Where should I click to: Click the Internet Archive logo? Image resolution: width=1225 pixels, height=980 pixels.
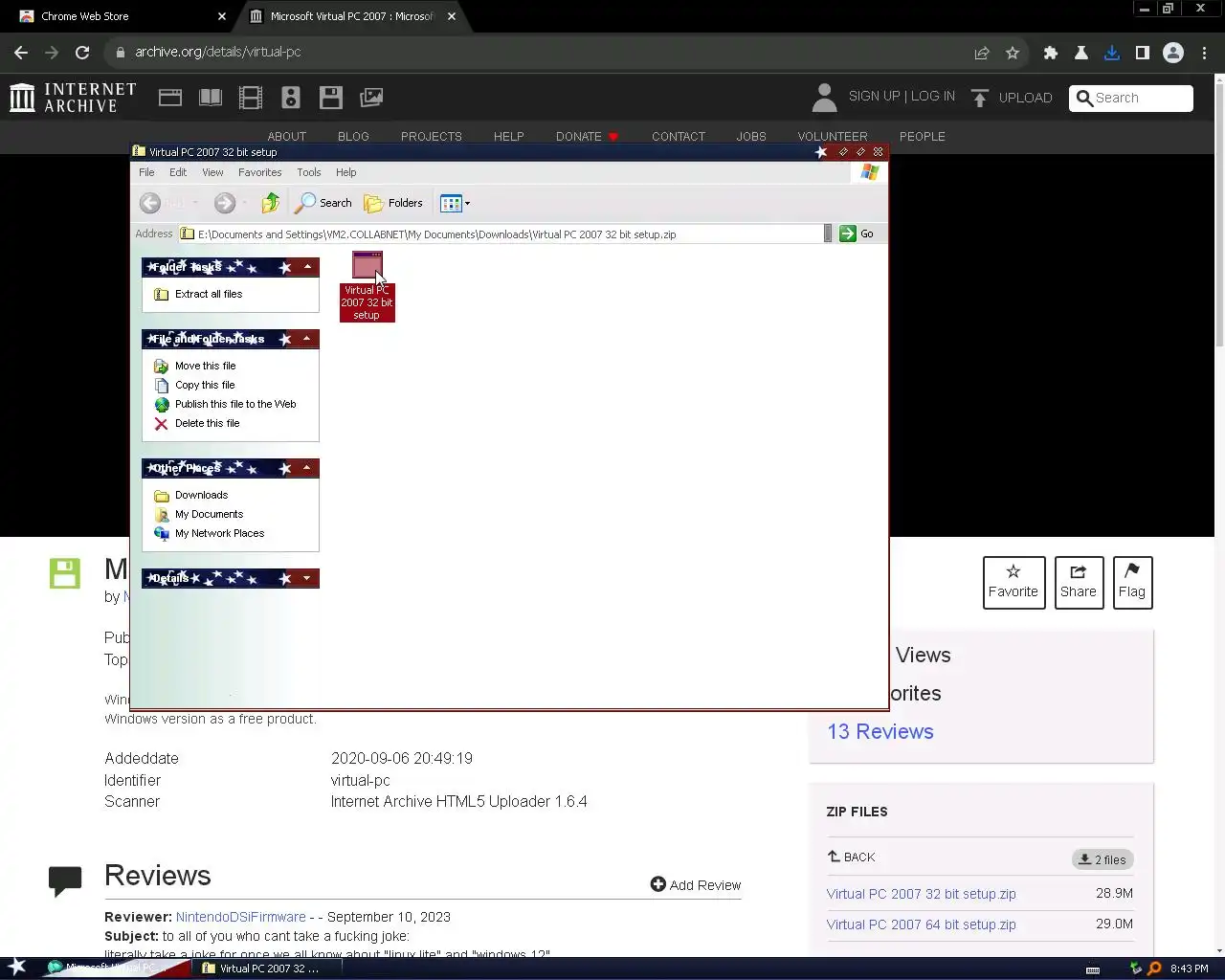[73, 98]
